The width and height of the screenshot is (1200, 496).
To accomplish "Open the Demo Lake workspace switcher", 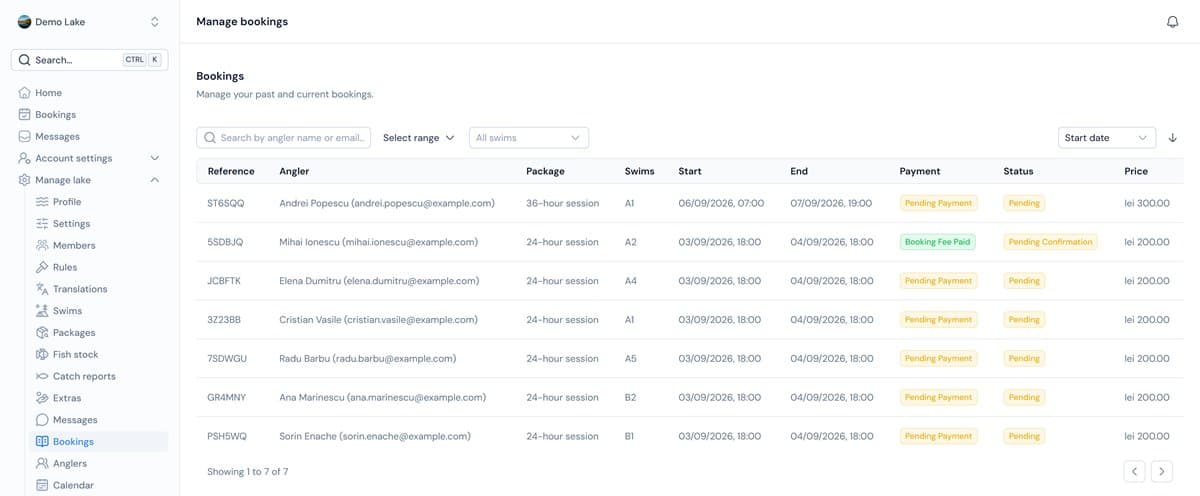I will (89, 22).
